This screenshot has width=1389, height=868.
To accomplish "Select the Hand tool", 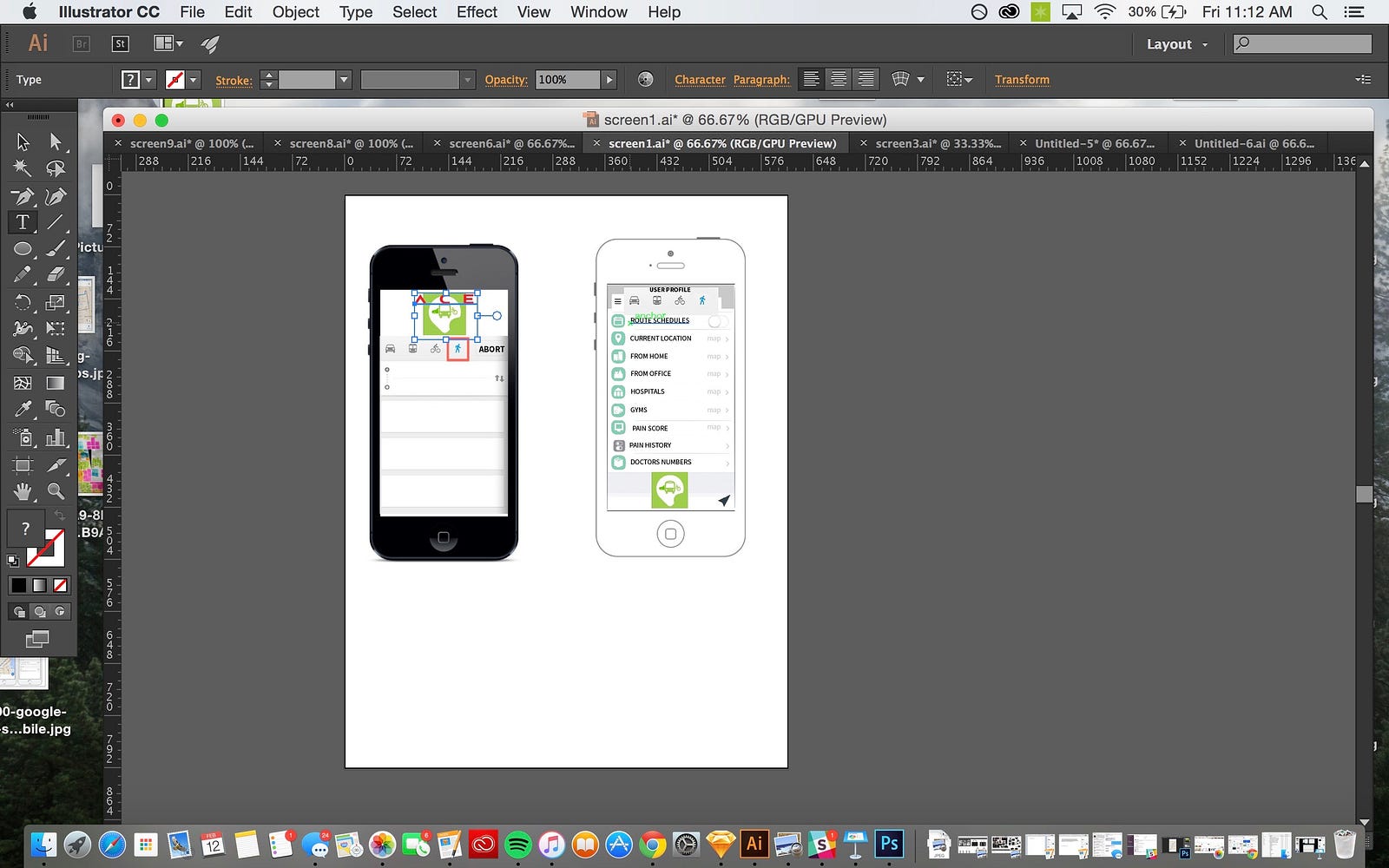I will (x=23, y=491).
